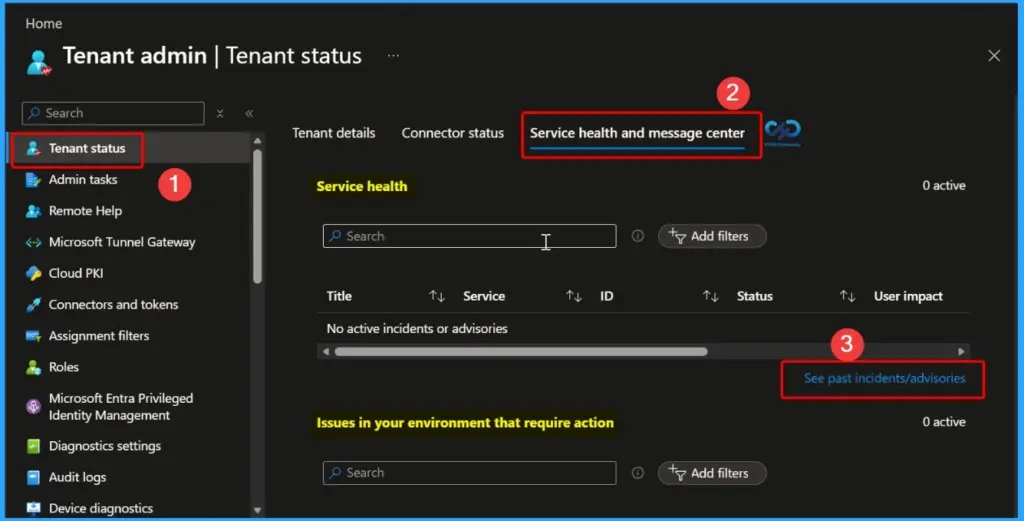The image size is (1024, 521).
Task: Click the Assignment filters icon
Action: click(33, 336)
